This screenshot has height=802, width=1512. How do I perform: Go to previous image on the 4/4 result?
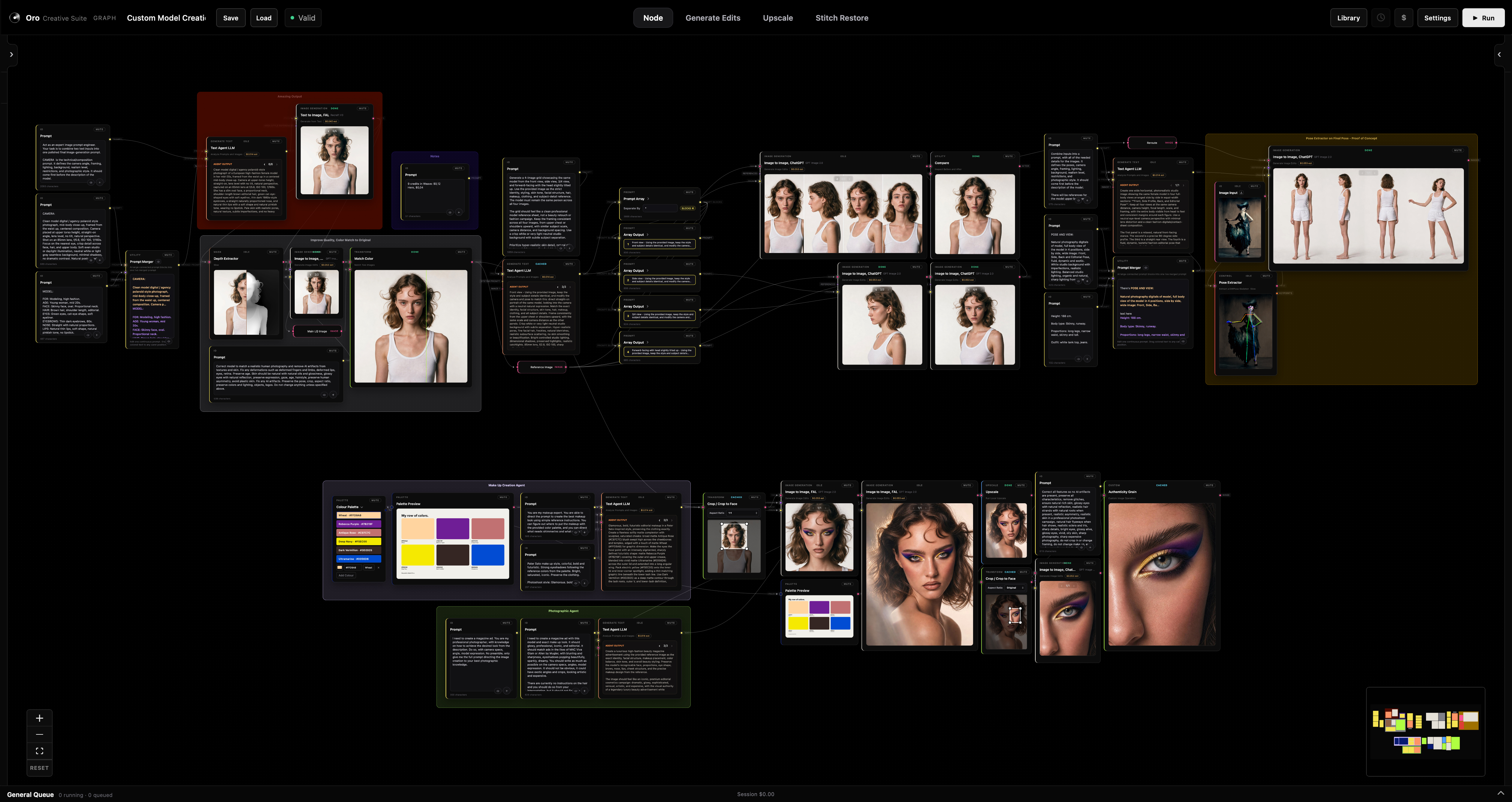point(969,289)
